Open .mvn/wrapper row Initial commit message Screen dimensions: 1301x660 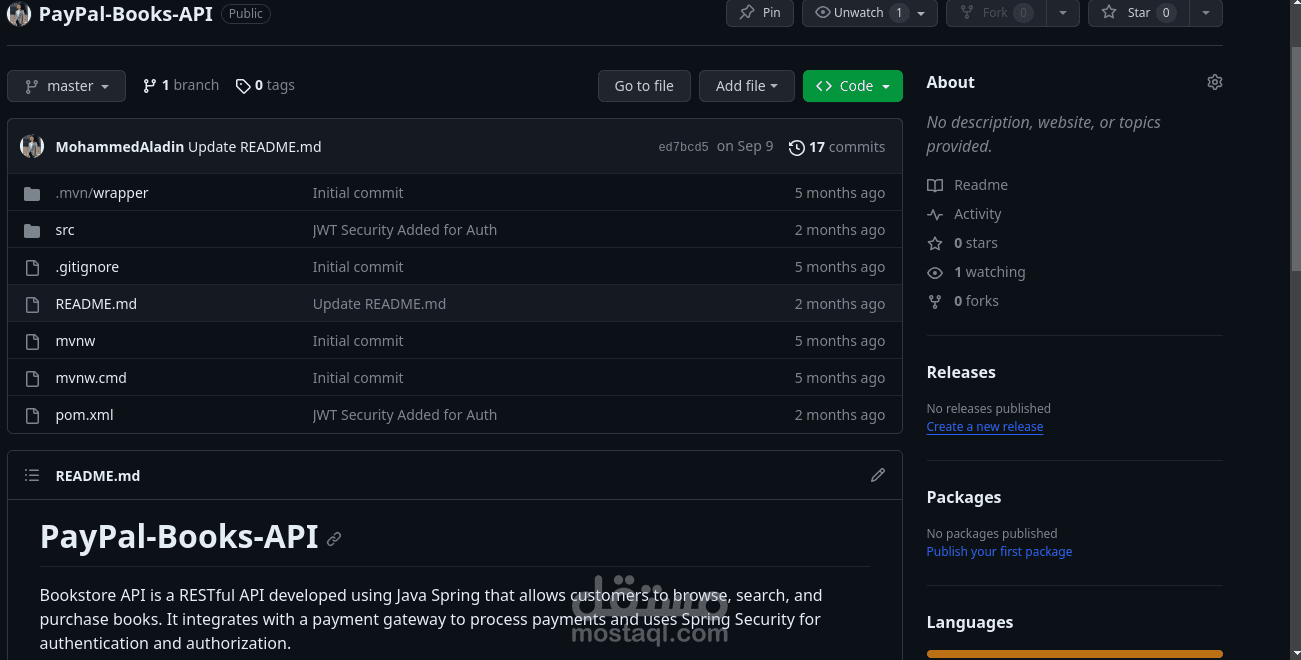pos(358,193)
